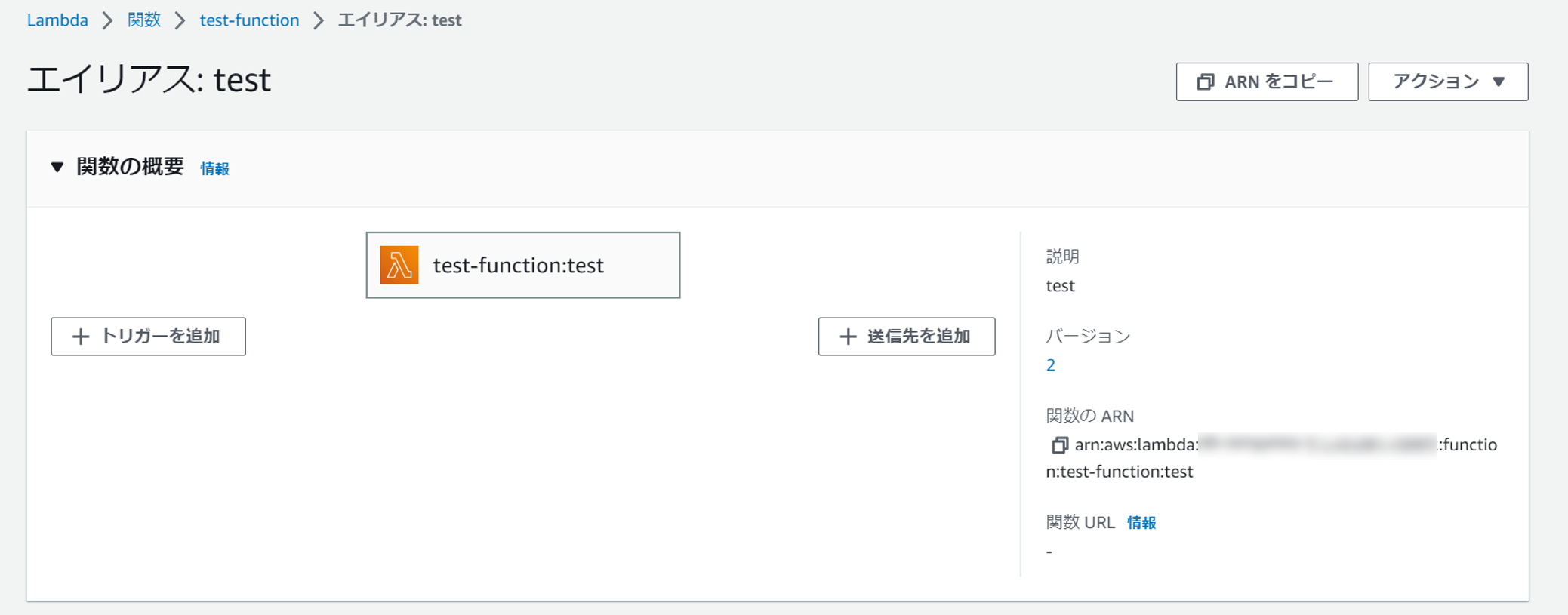This screenshot has width=1568, height=615.
Task: Open version 2 link under バージョン
Action: click(1050, 365)
